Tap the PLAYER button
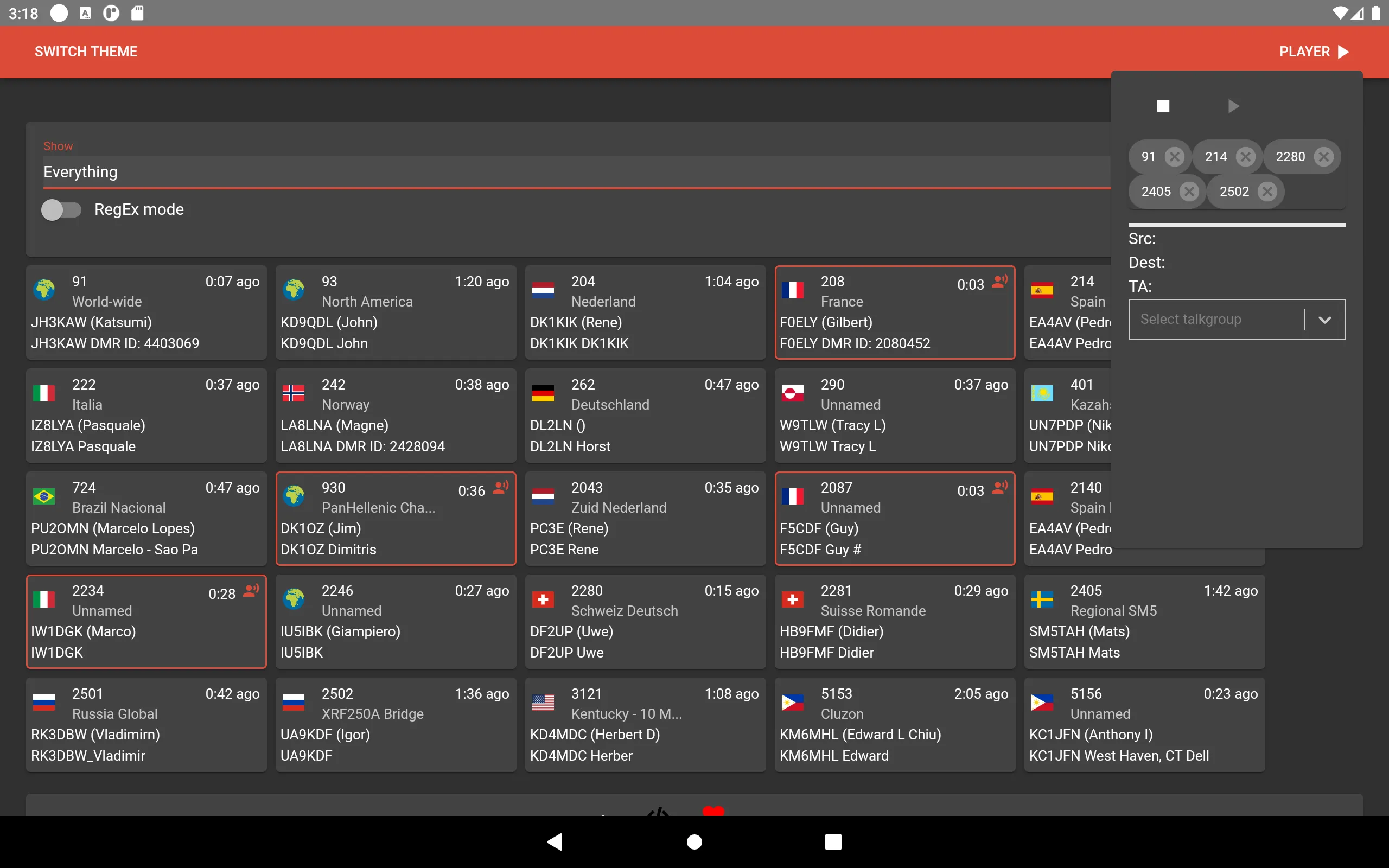Viewport: 1389px width, 868px height. [x=1314, y=52]
